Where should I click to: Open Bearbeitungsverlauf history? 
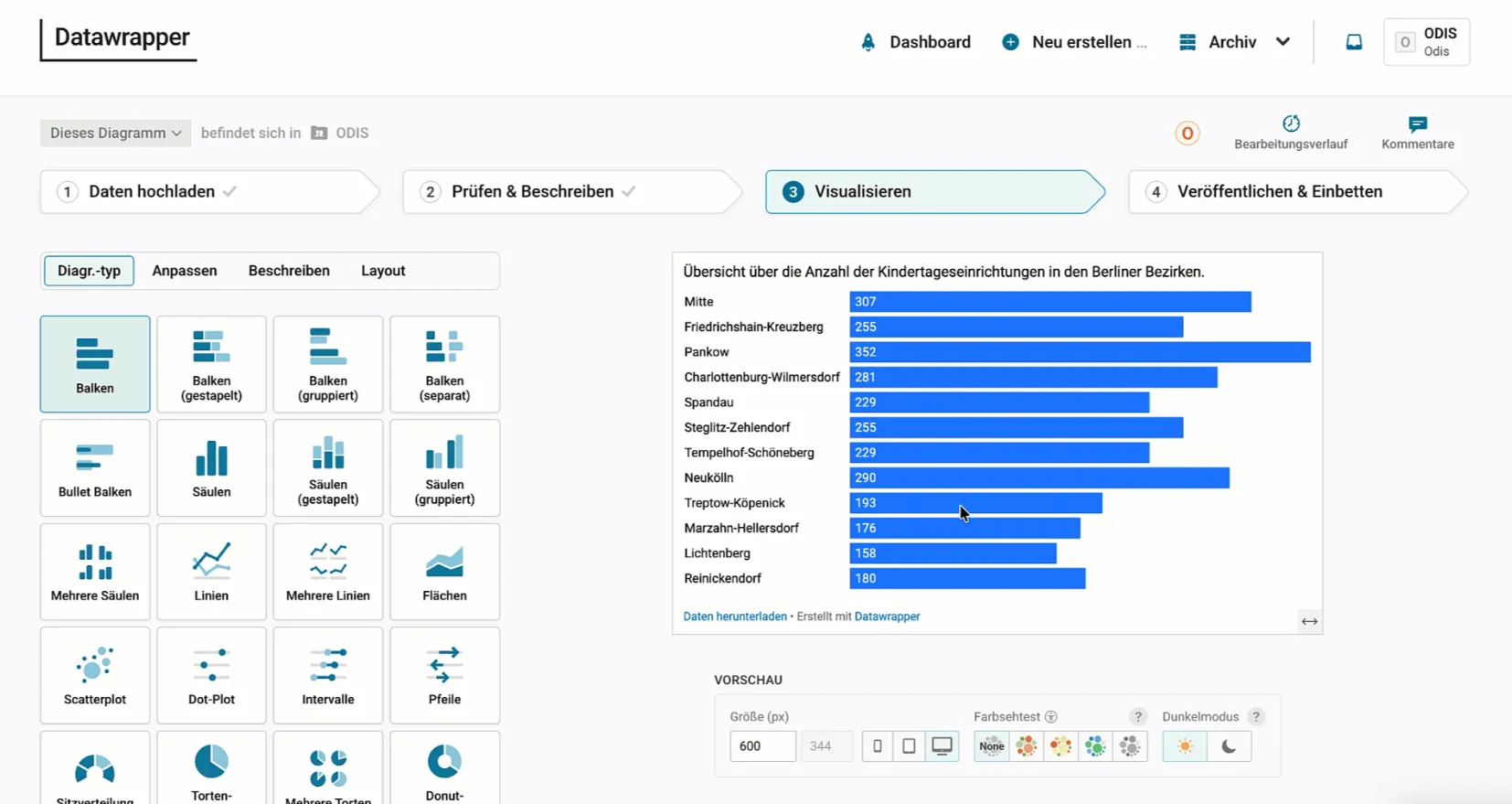click(x=1291, y=133)
